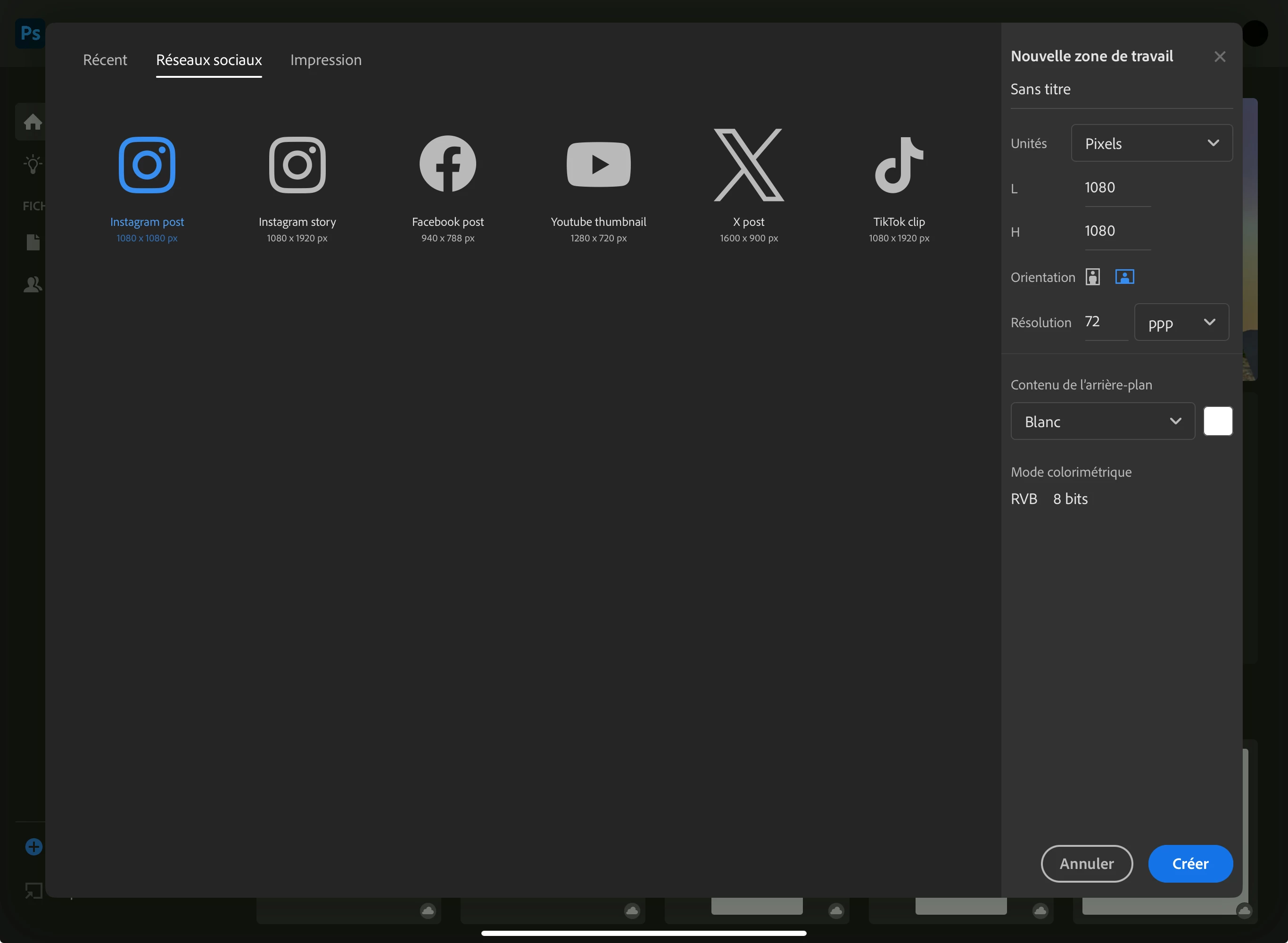
Task: Choose the Instagram story preset
Action: click(x=297, y=165)
